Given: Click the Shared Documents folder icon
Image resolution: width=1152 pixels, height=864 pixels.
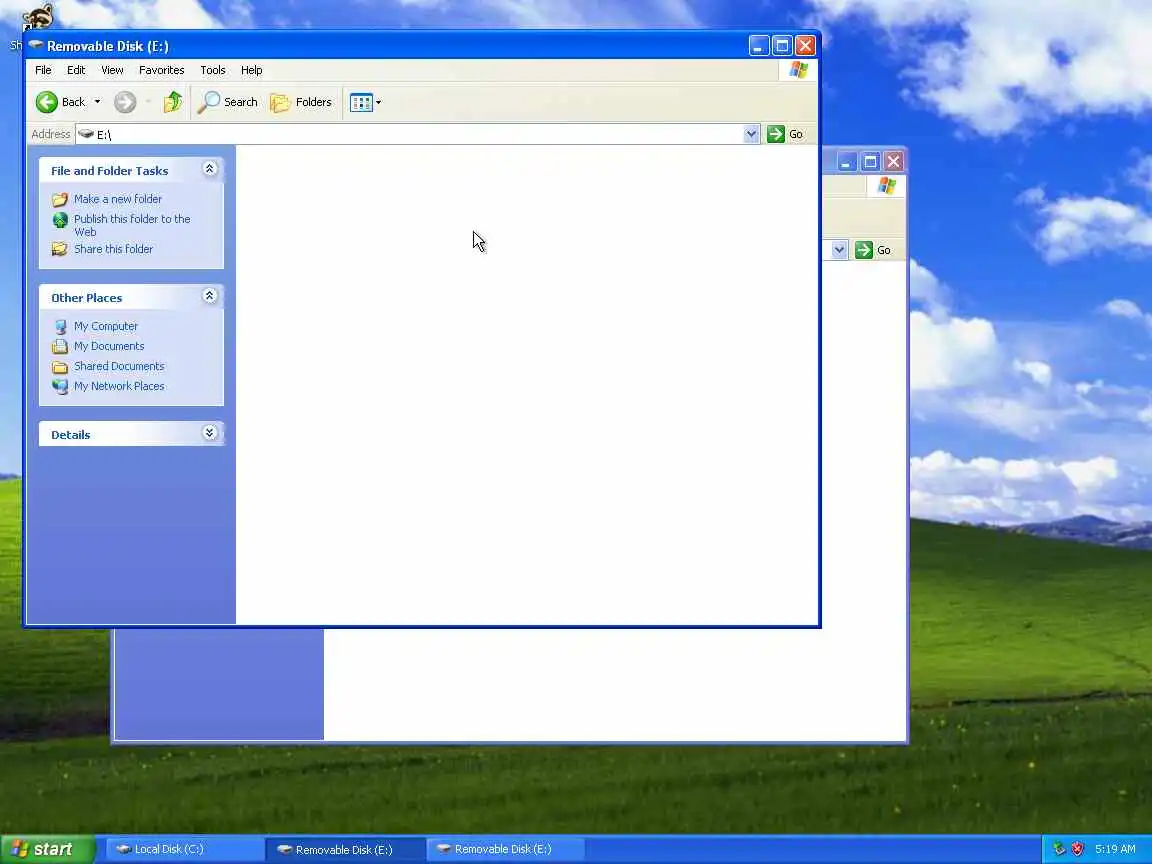Looking at the screenshot, I should [x=60, y=366].
